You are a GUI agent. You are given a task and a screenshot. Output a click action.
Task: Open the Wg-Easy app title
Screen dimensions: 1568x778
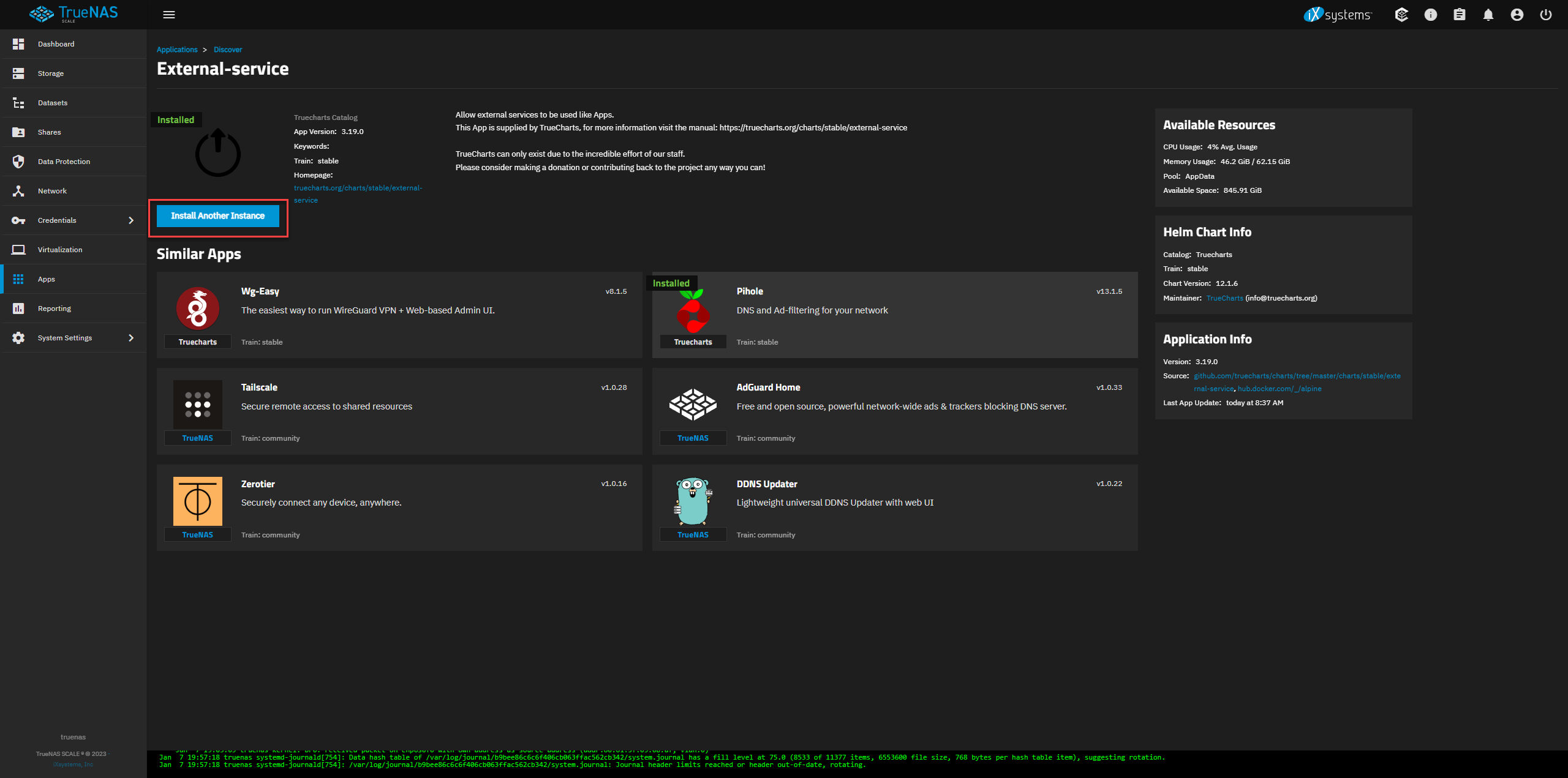260,291
